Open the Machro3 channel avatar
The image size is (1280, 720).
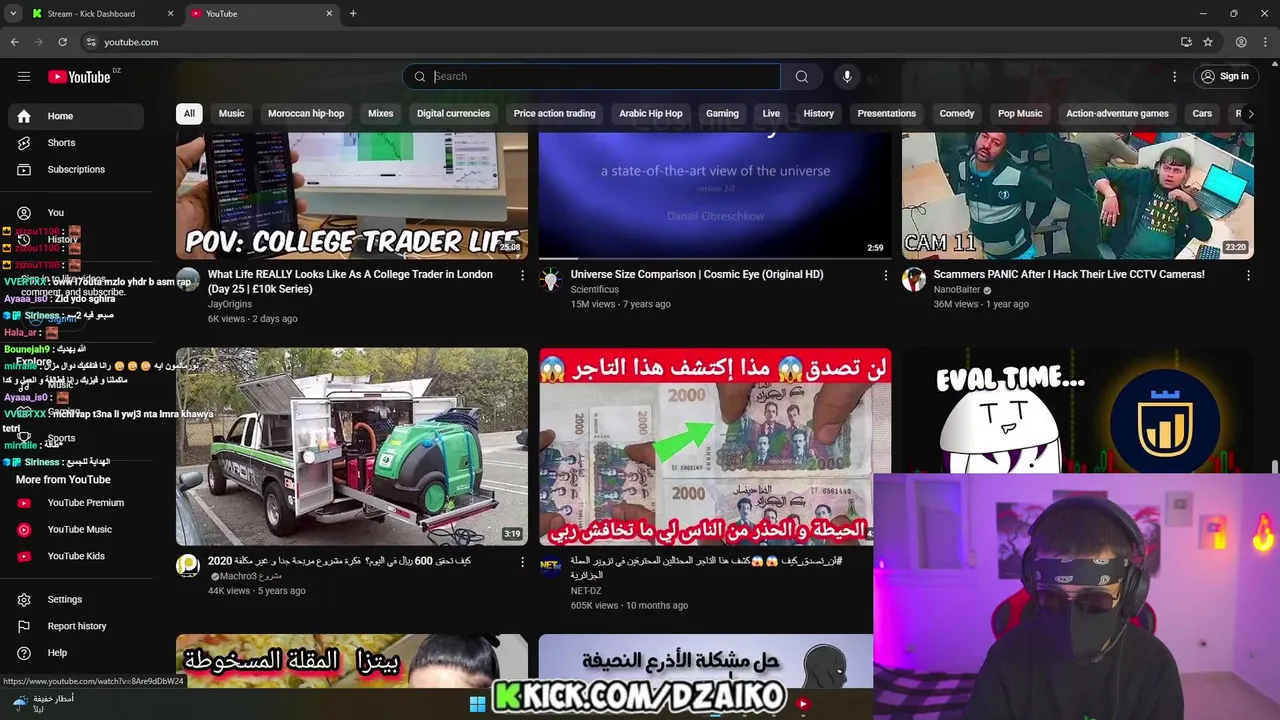[188, 566]
